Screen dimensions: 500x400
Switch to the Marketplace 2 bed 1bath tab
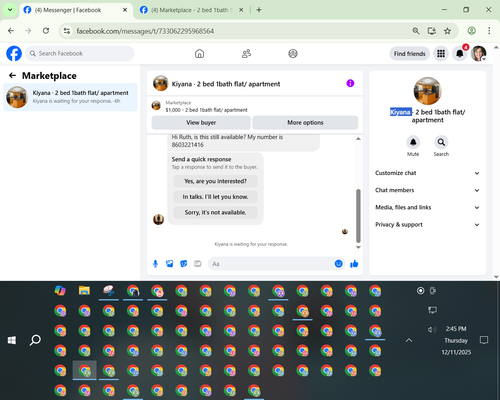point(193,10)
